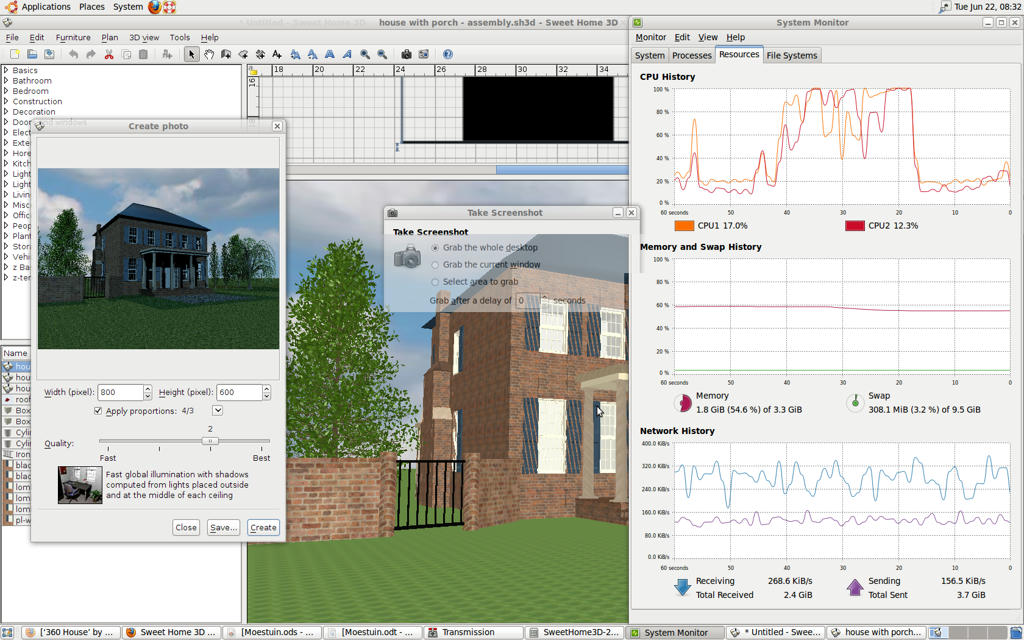Expand the Kitchen furniture category

6,163
